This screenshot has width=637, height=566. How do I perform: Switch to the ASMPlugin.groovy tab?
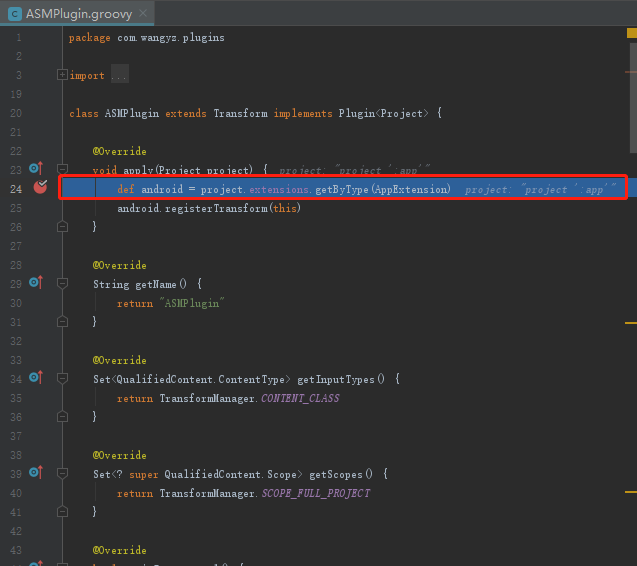(77, 14)
